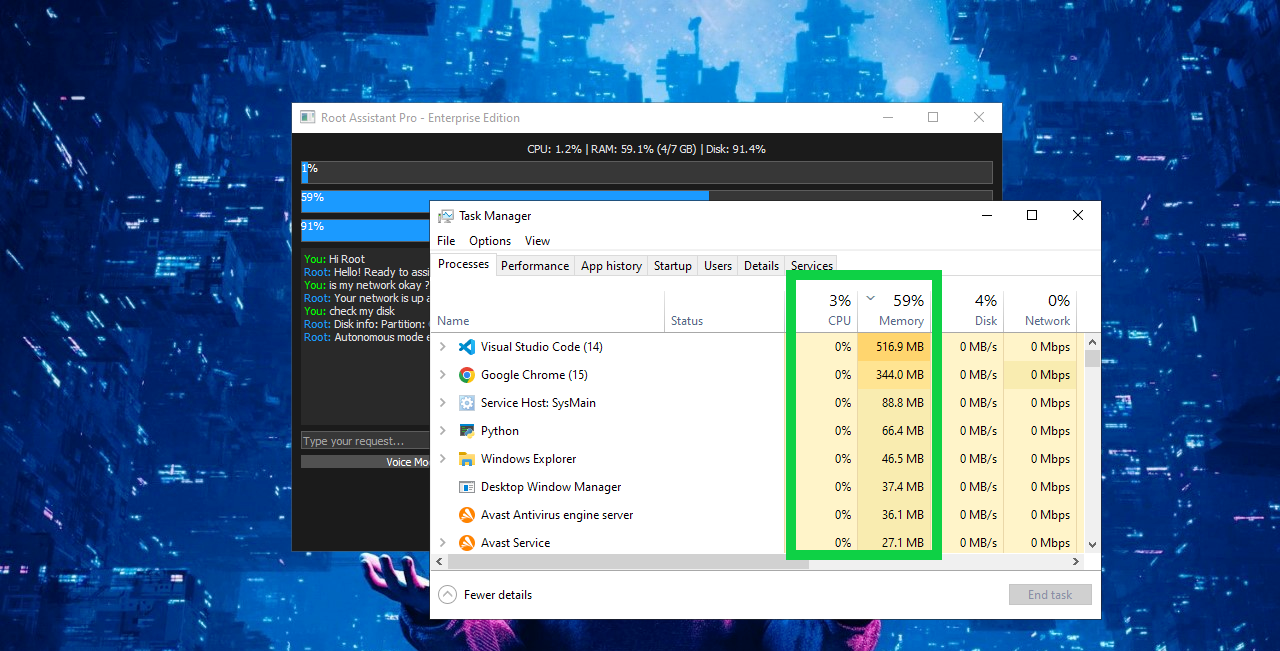Click the 'Root: Autonomous mode' chat message

(366, 337)
